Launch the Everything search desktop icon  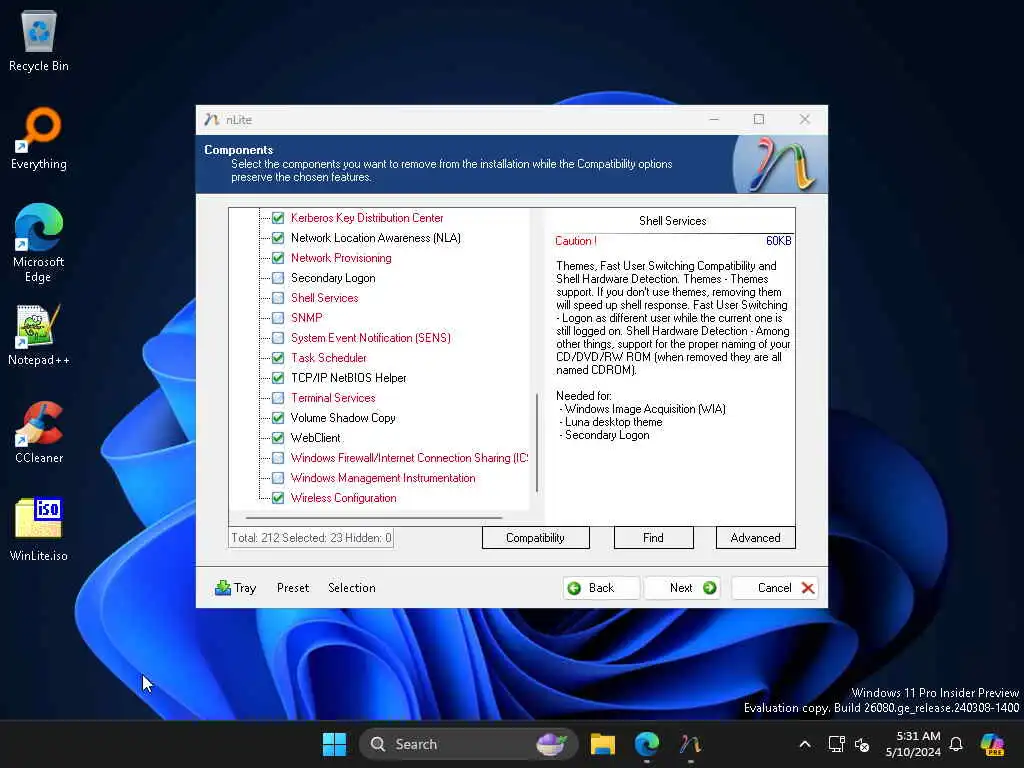point(39,138)
